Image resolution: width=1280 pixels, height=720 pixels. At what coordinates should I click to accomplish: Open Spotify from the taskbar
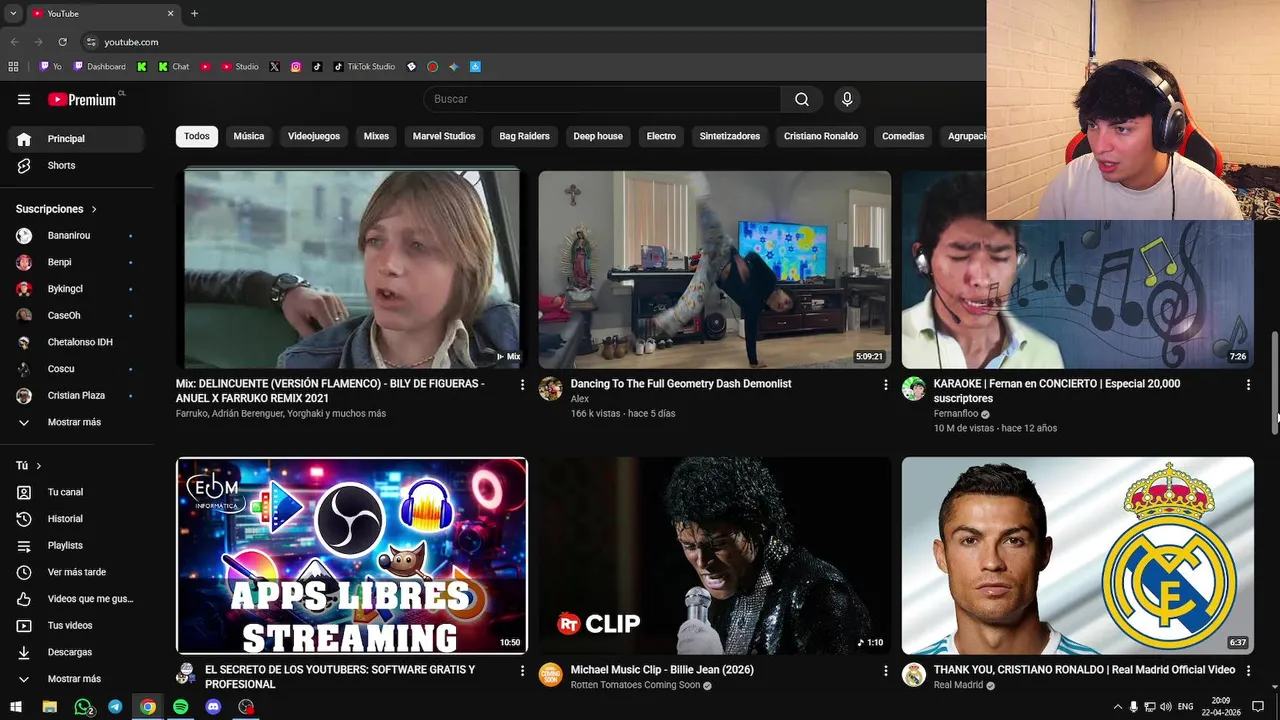click(x=181, y=707)
